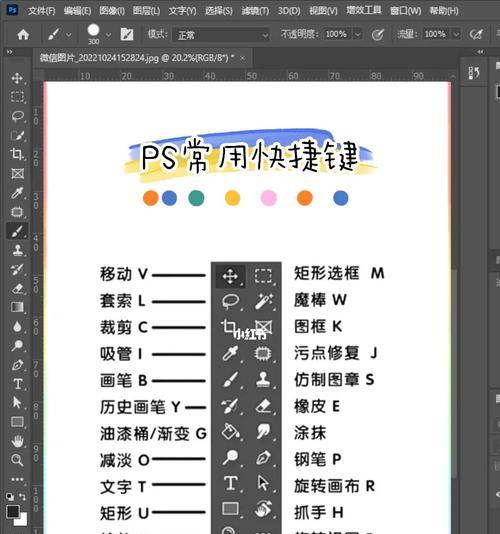Click the 不透明度 100% value field
Screen dimensions: 500x534
337,34
